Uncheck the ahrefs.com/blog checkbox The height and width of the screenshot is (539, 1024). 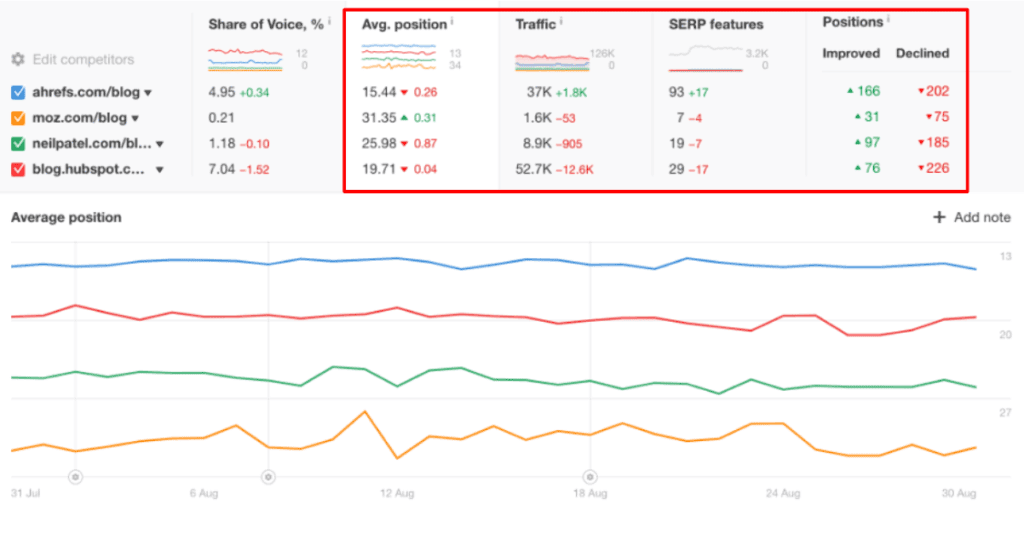[18, 92]
